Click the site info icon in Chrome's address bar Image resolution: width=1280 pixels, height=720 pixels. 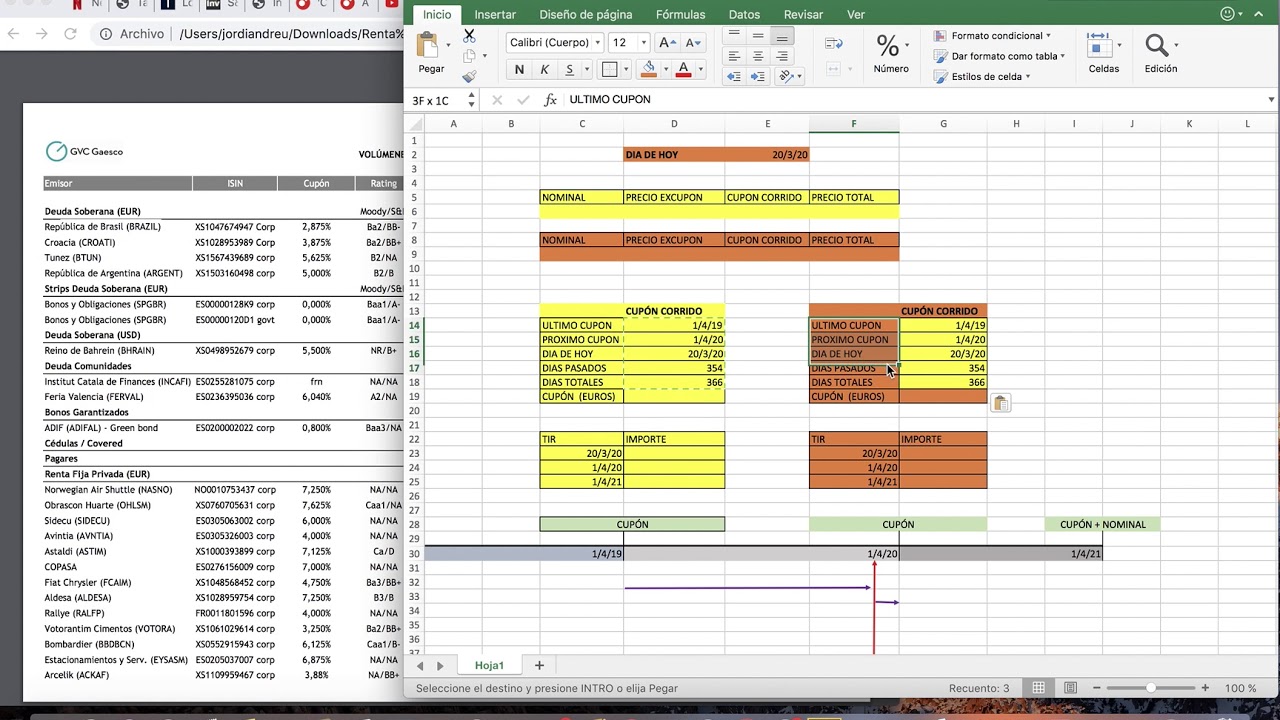106,34
